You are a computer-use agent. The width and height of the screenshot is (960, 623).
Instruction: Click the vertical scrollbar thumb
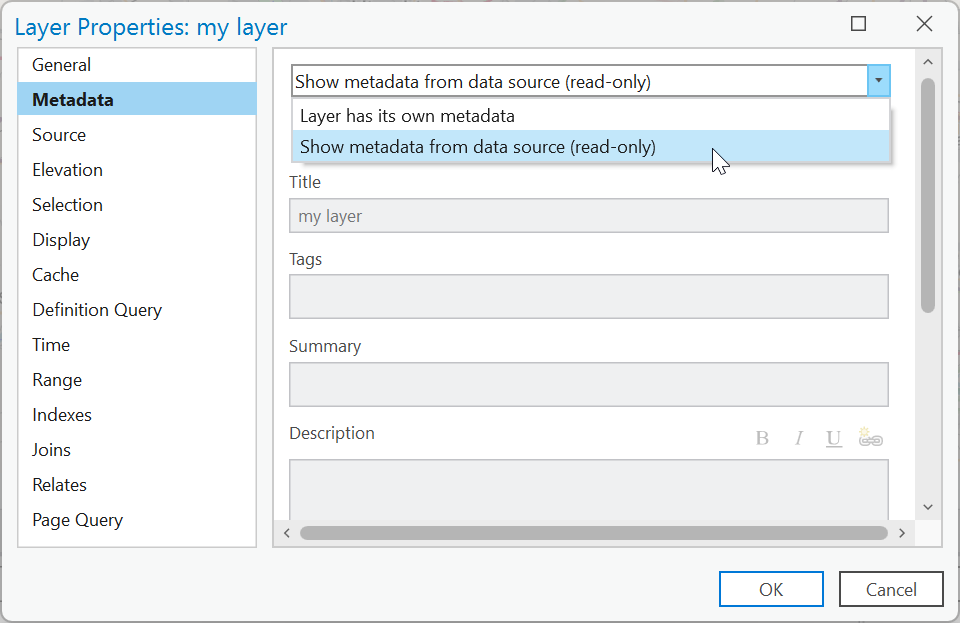coord(928,195)
